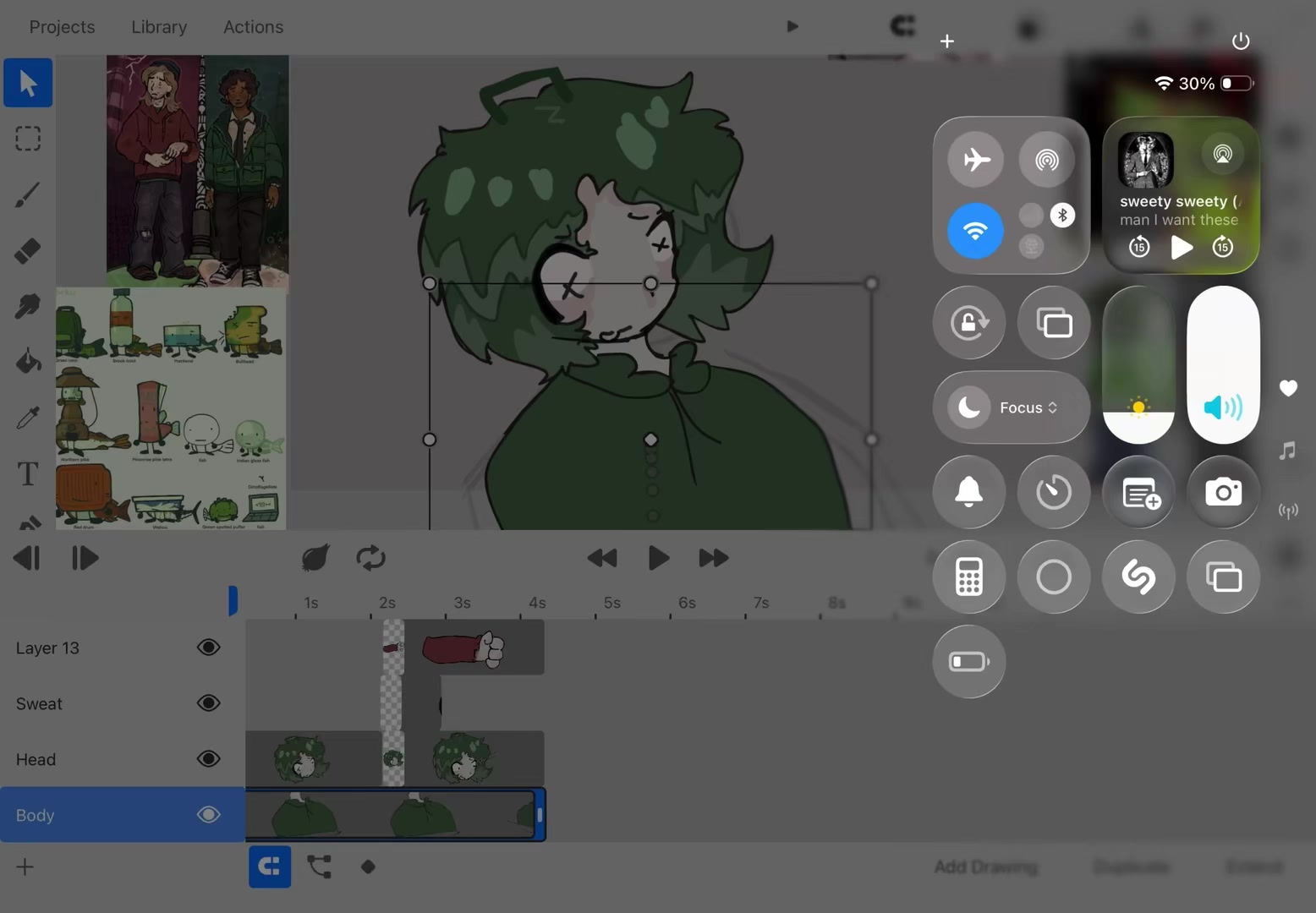
Task: Open the Calculator control
Action: 969,577
